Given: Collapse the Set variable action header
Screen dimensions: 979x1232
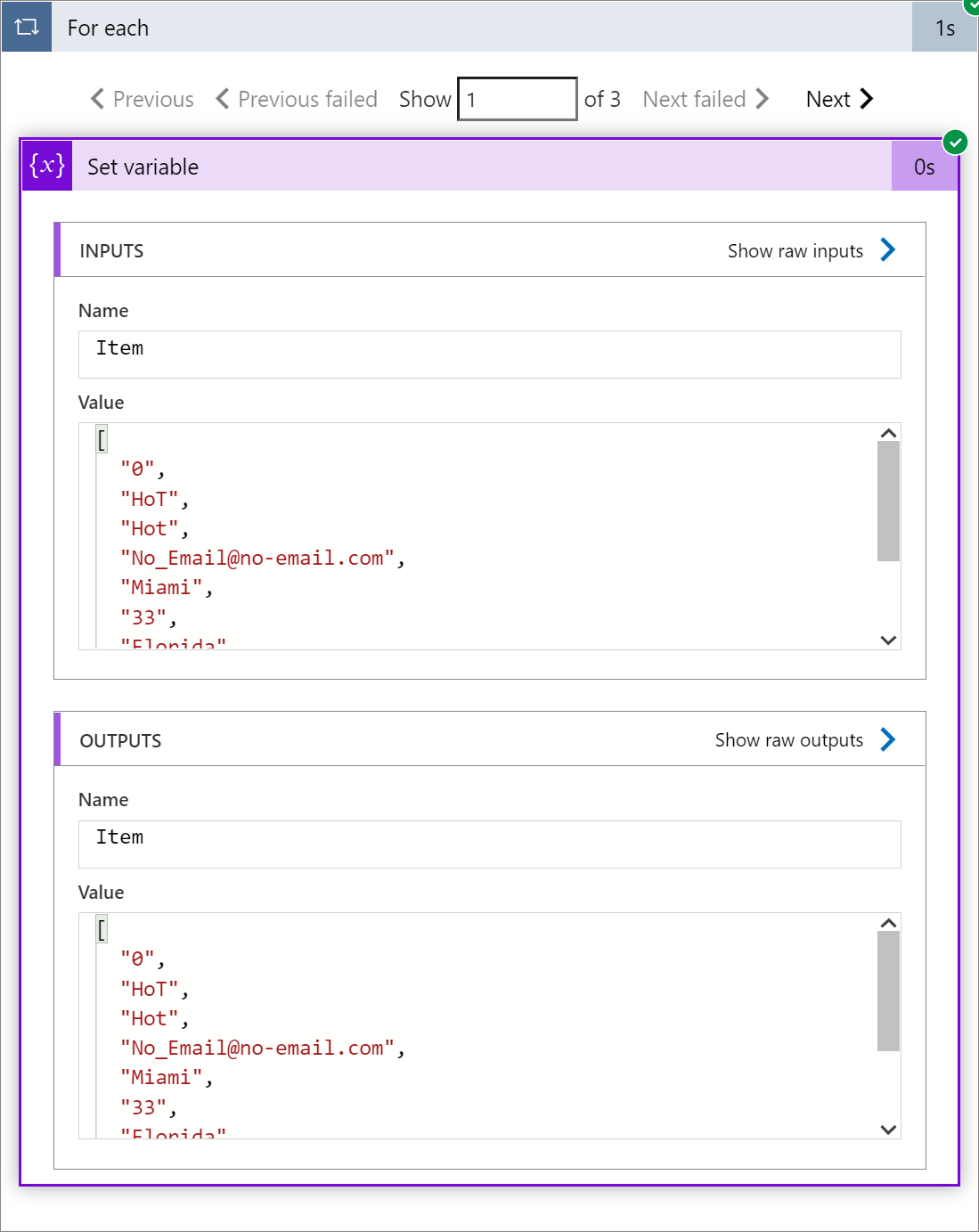Looking at the screenshot, I should 482,166.
